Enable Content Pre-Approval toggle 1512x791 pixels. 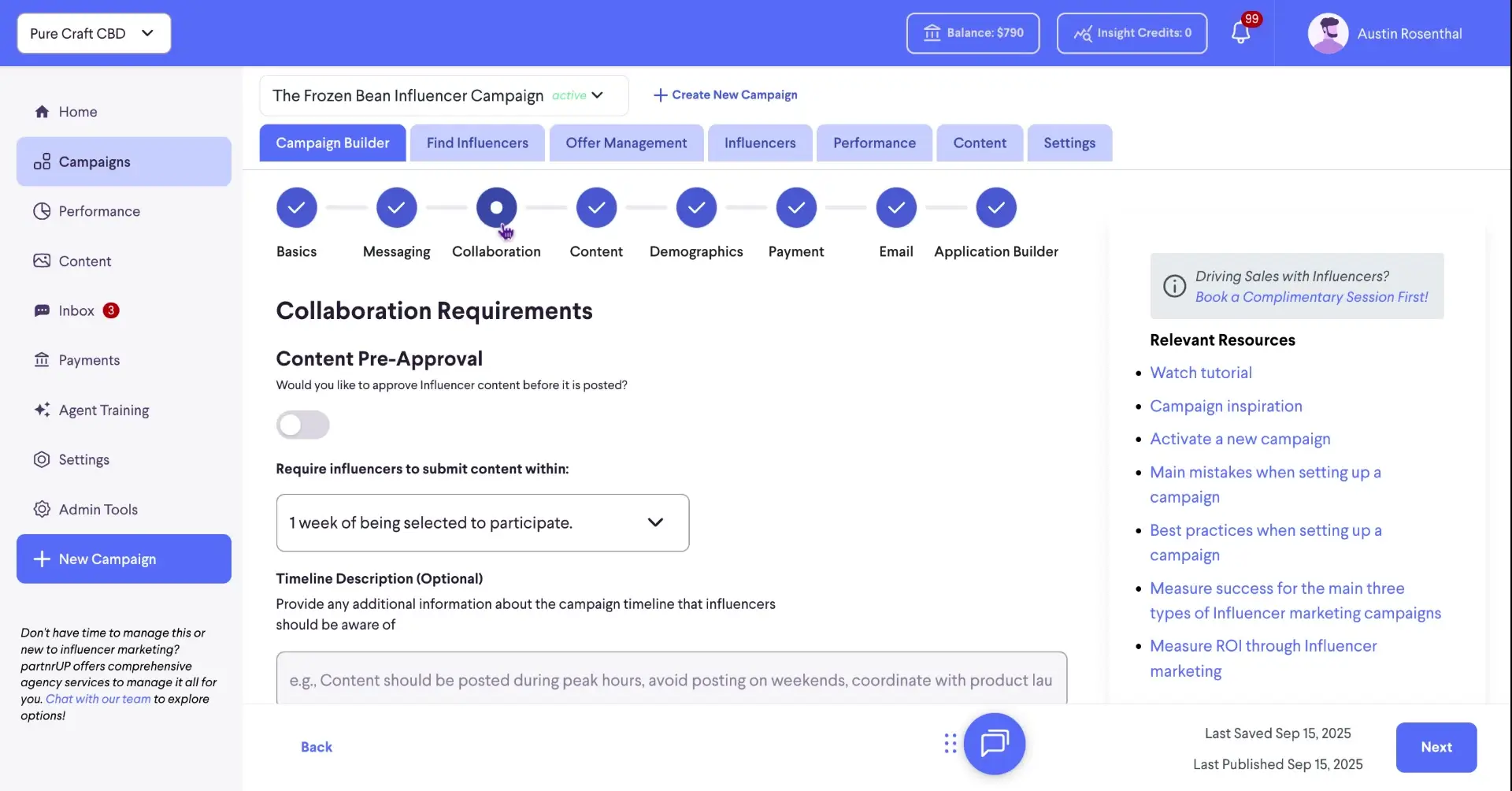tap(302, 425)
